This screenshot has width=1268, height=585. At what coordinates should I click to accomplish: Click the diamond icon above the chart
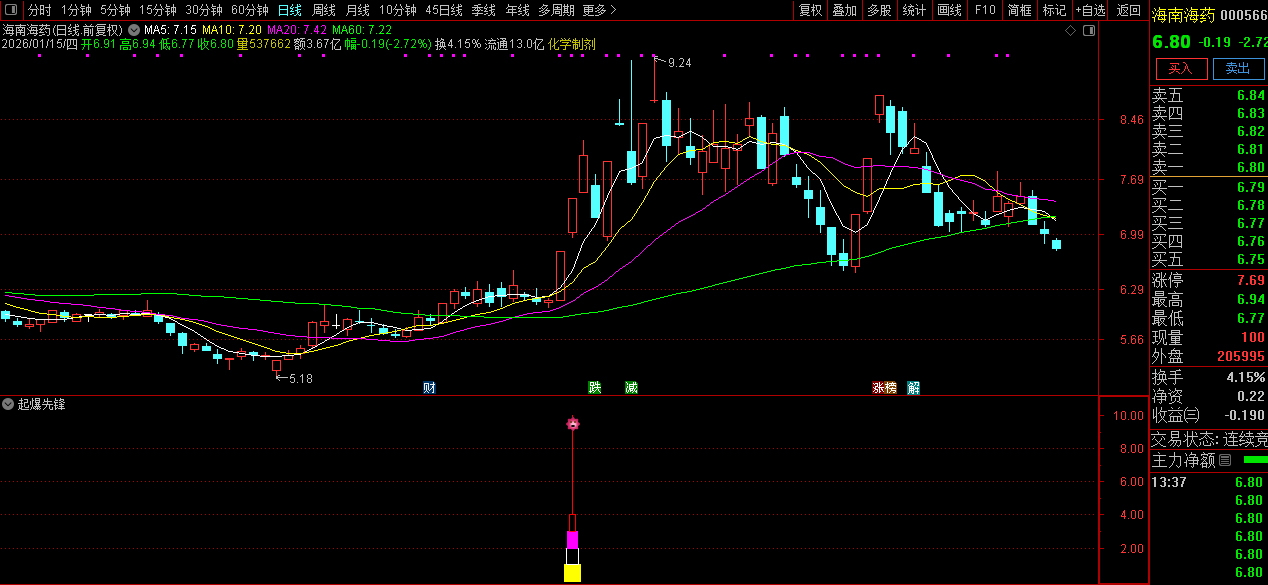[x=1070, y=31]
